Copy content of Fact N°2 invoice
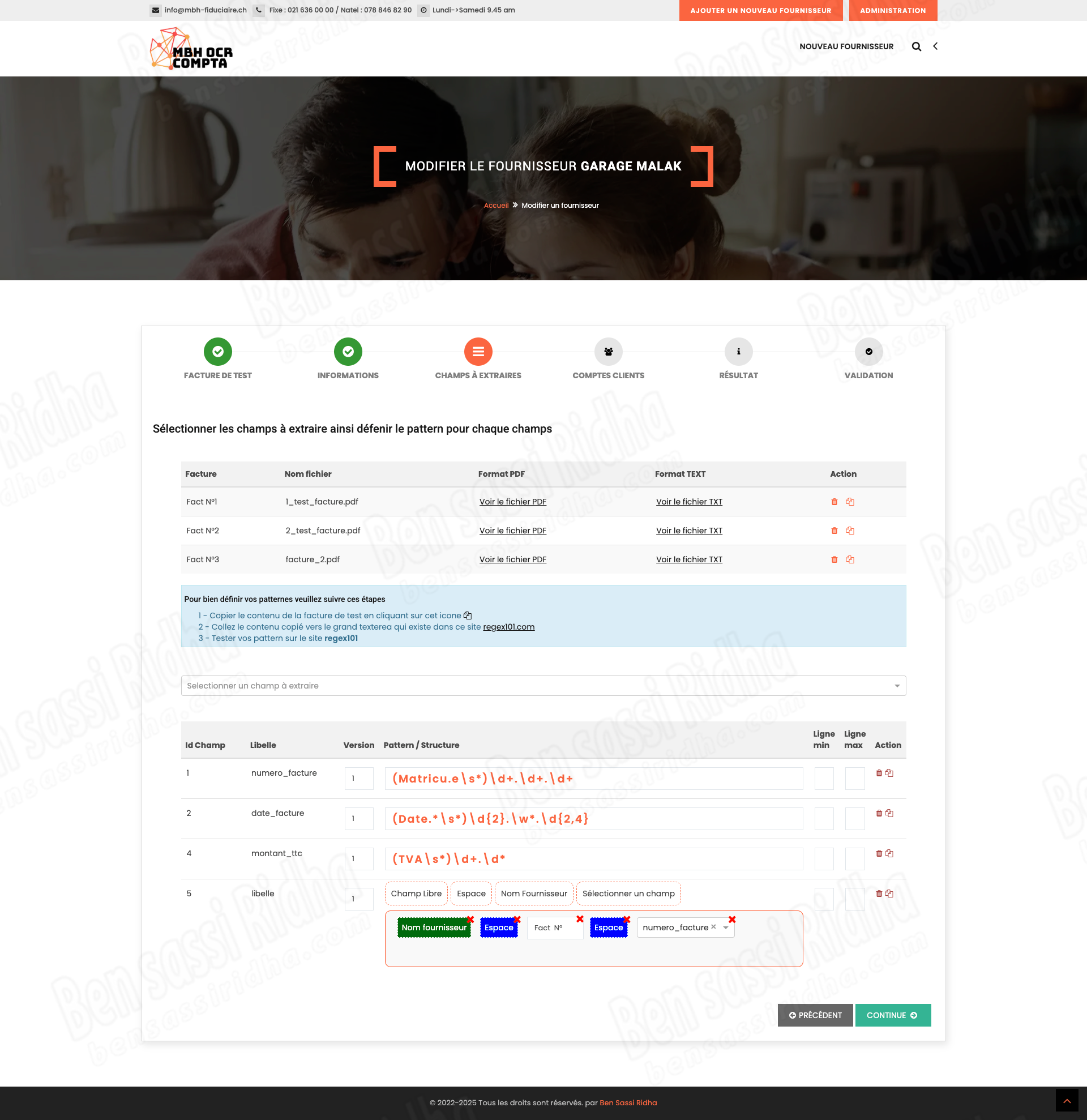The width and height of the screenshot is (1087, 1120). click(x=850, y=531)
